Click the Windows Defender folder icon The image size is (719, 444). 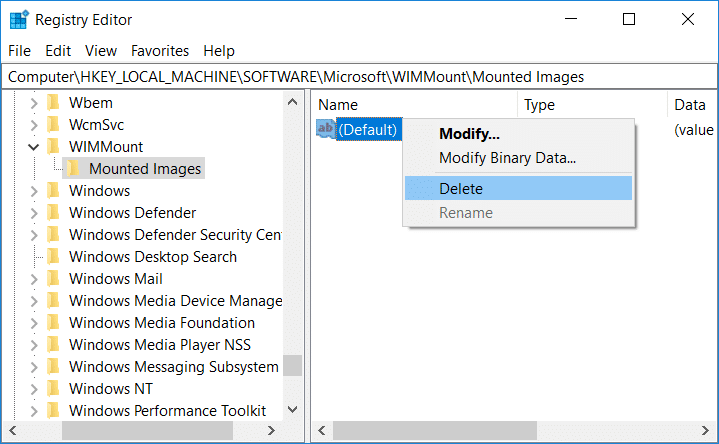(x=54, y=213)
